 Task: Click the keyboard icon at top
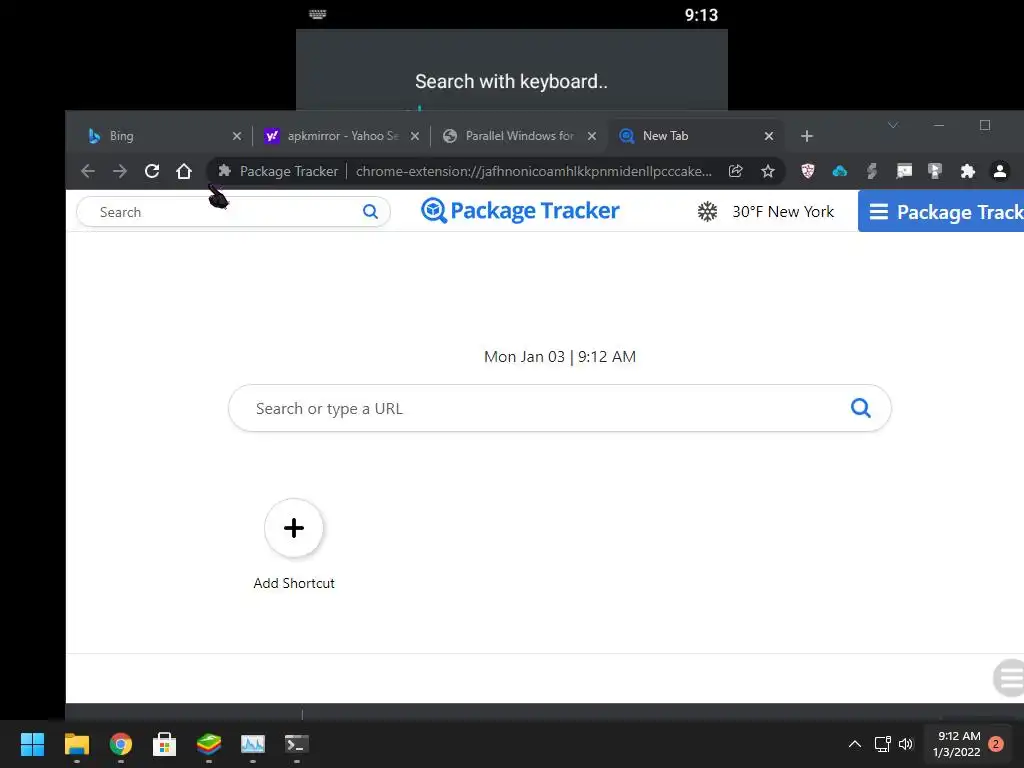click(x=317, y=14)
